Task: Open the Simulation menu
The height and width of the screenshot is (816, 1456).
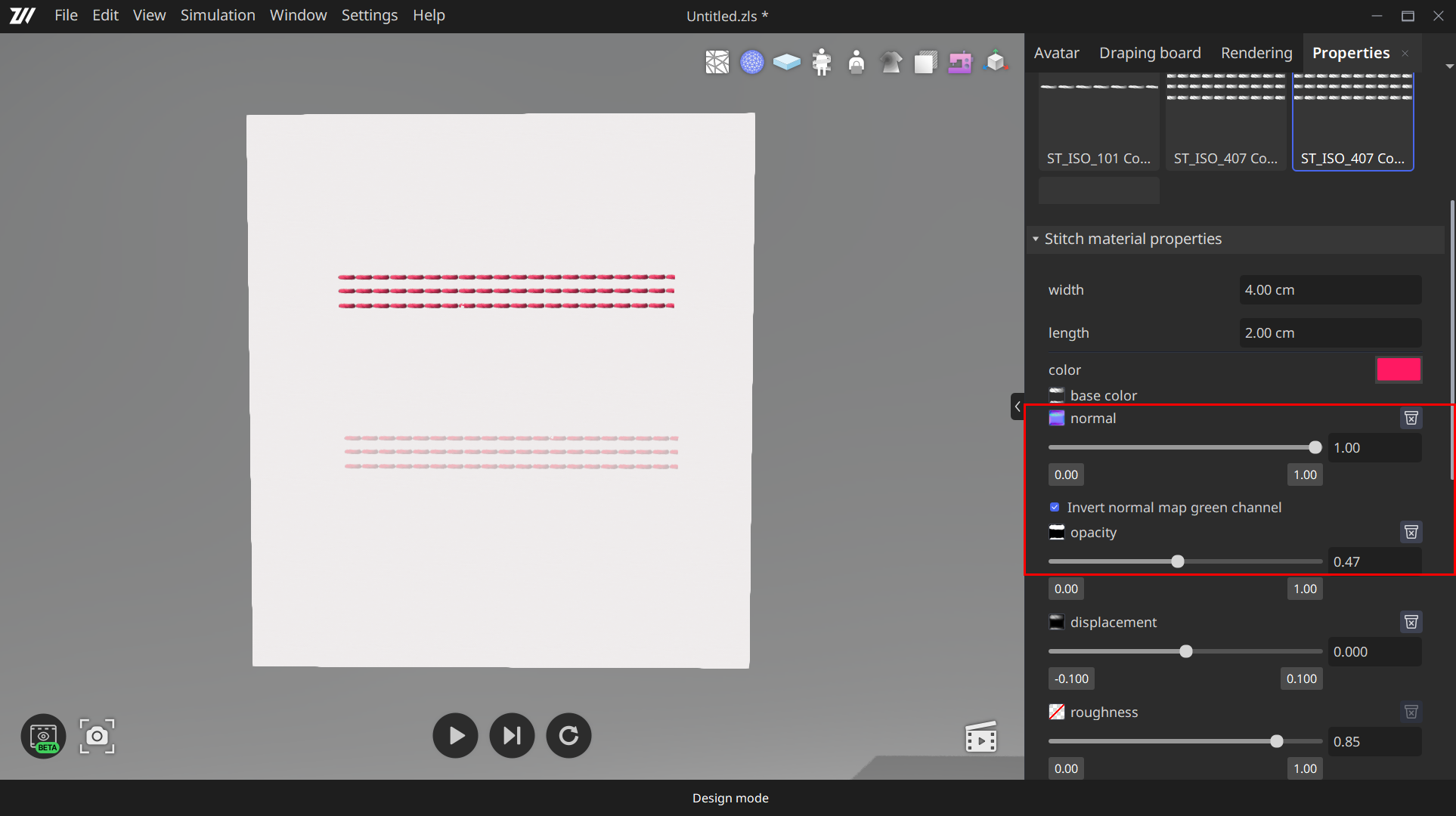Action: click(x=218, y=15)
